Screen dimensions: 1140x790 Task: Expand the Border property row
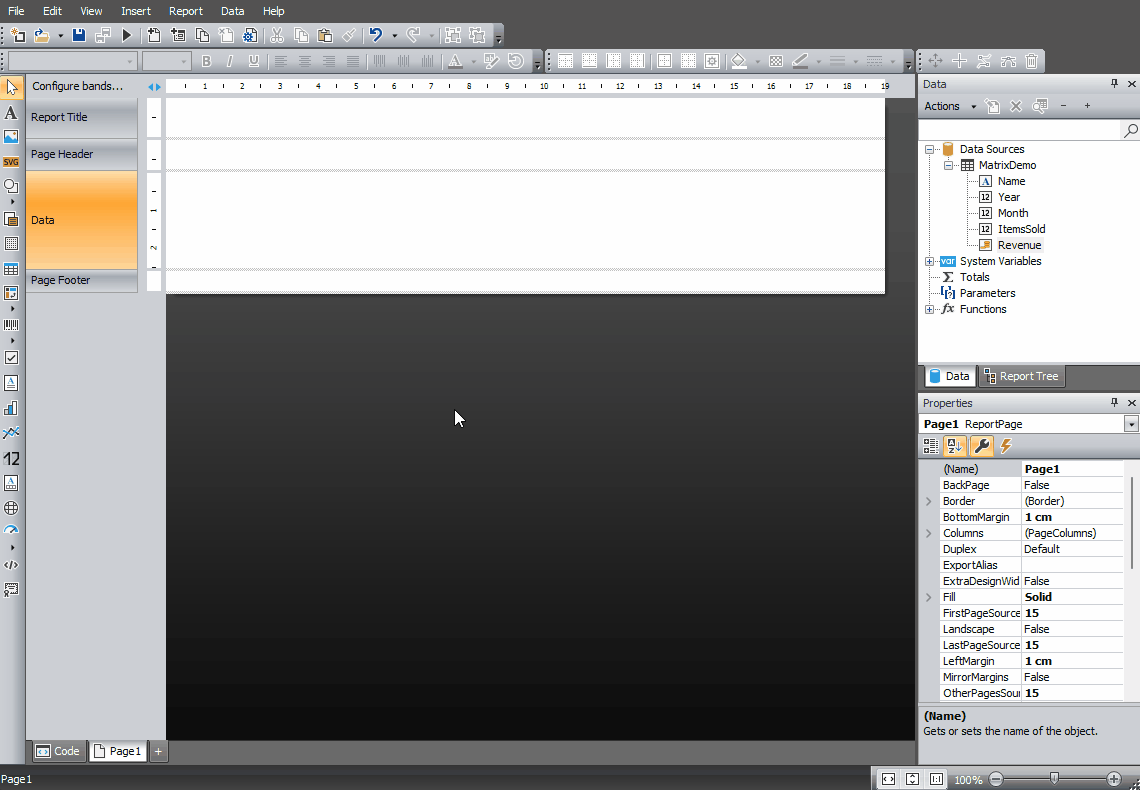[928, 501]
